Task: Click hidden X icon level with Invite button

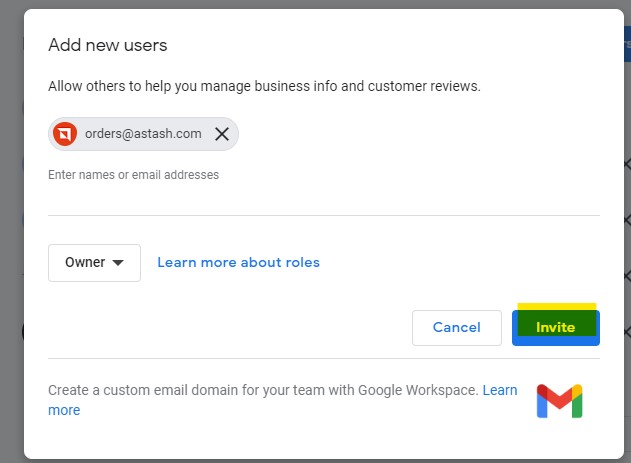Action: click(628, 332)
